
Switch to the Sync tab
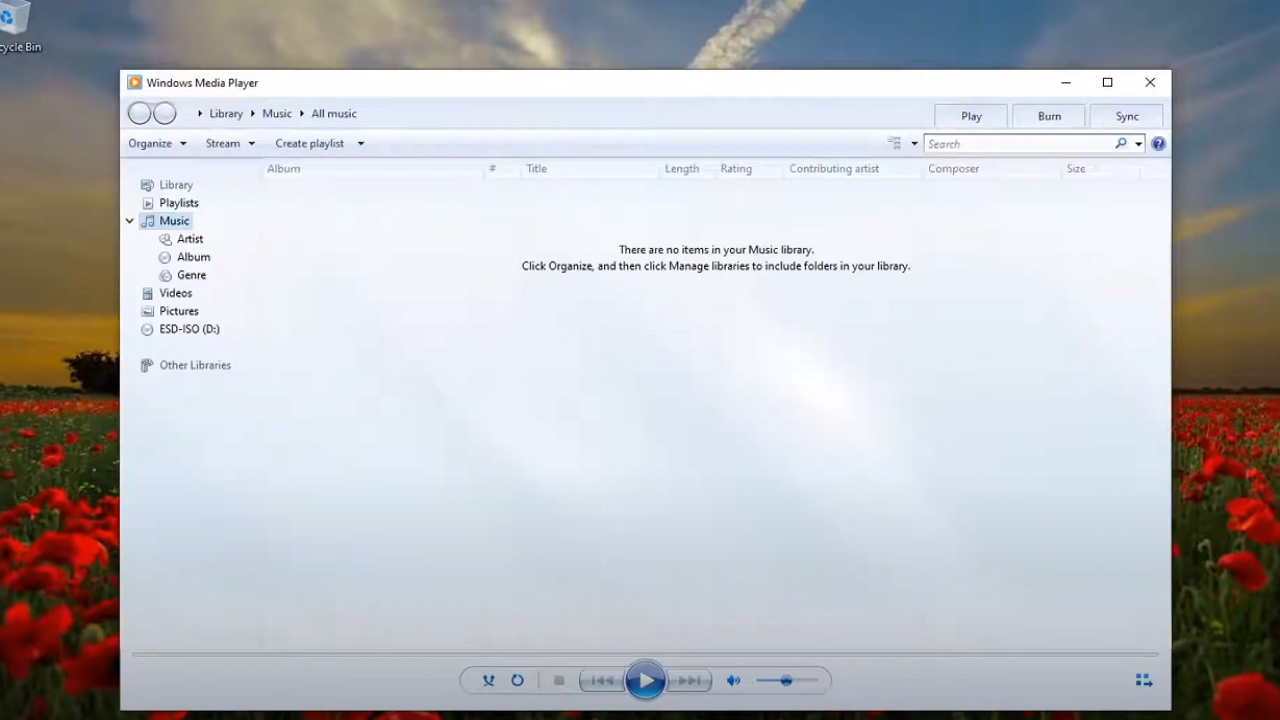pos(1127,116)
